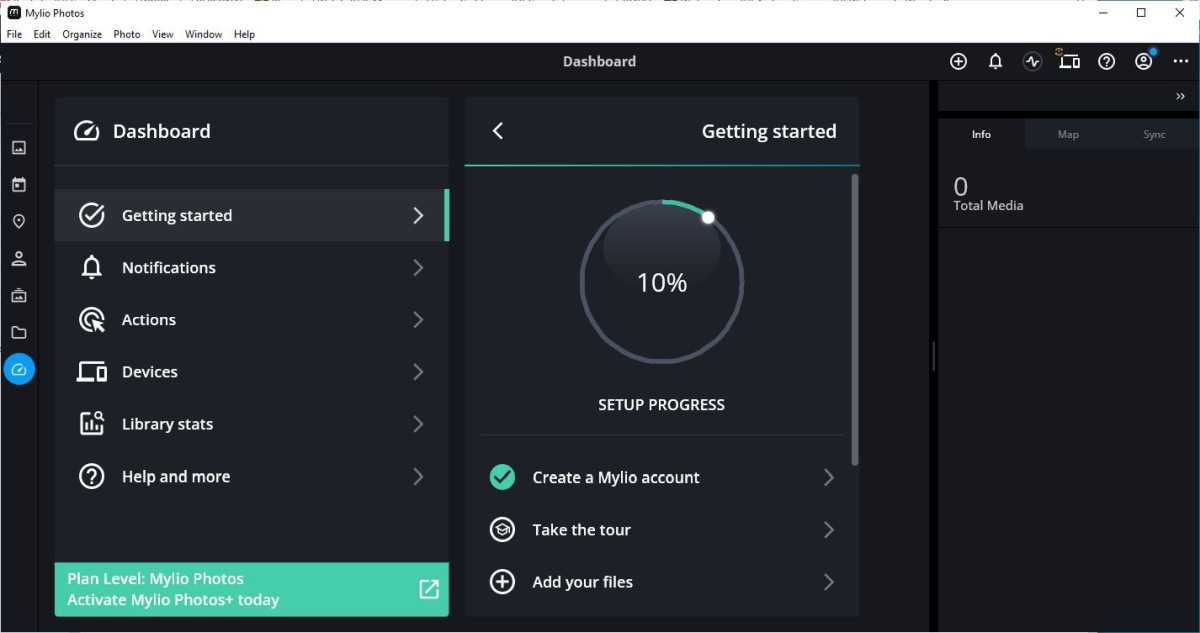Viewport: 1200px width, 633px height.
Task: Select the Folders view icon
Action: [18, 332]
